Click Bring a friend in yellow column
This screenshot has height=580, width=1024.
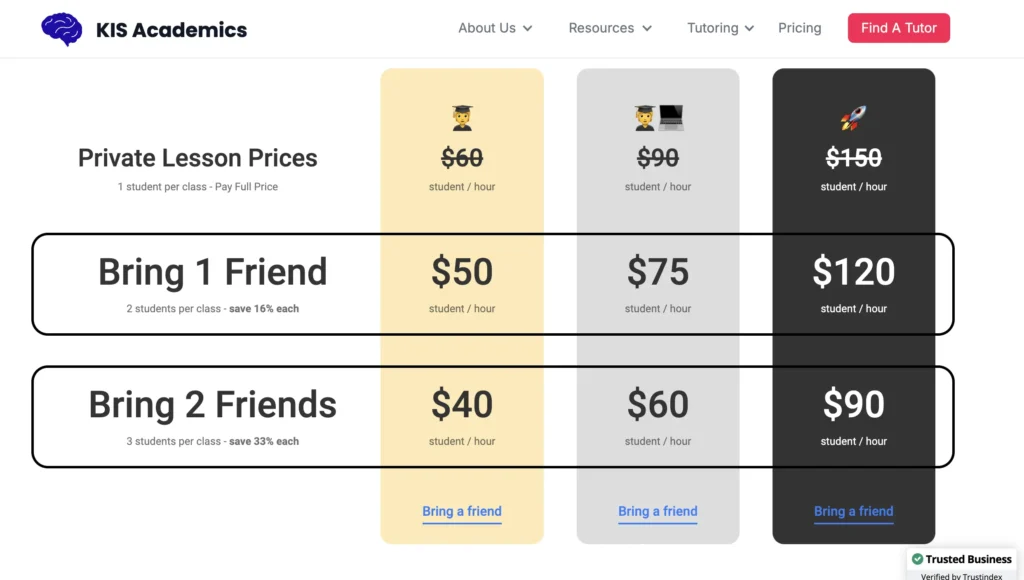click(462, 511)
